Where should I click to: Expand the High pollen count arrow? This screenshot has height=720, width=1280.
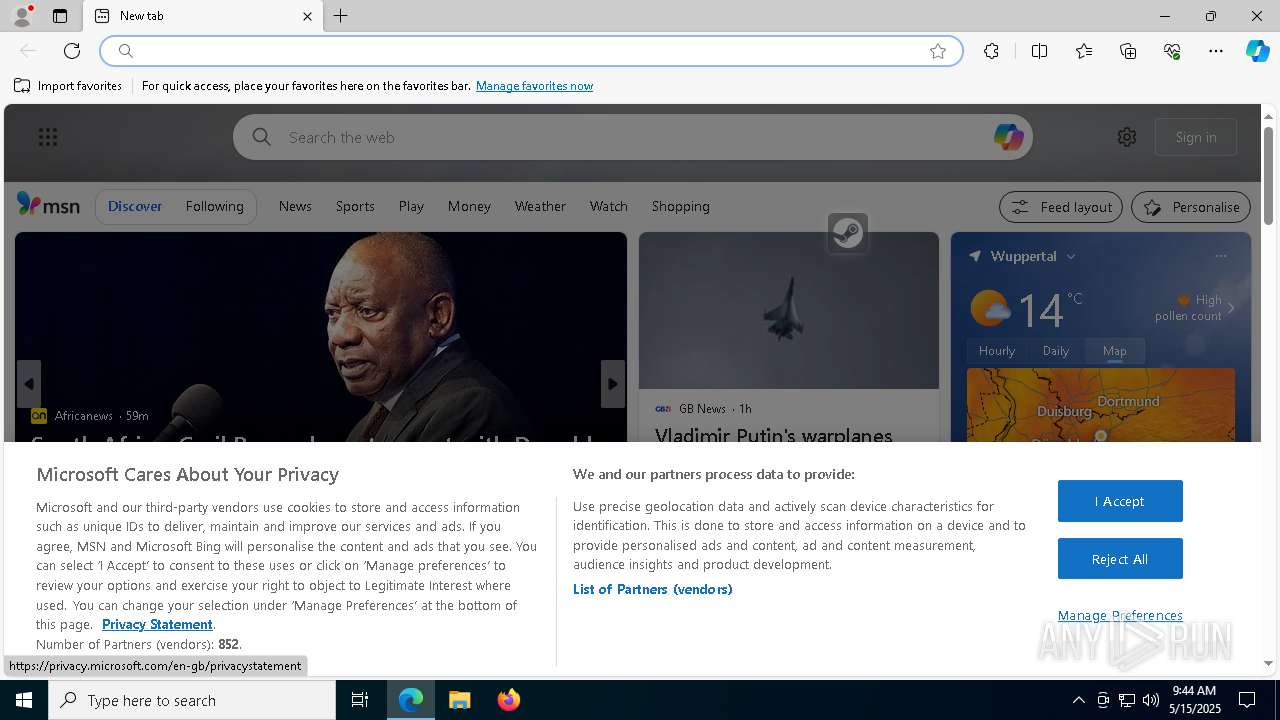pos(1231,308)
